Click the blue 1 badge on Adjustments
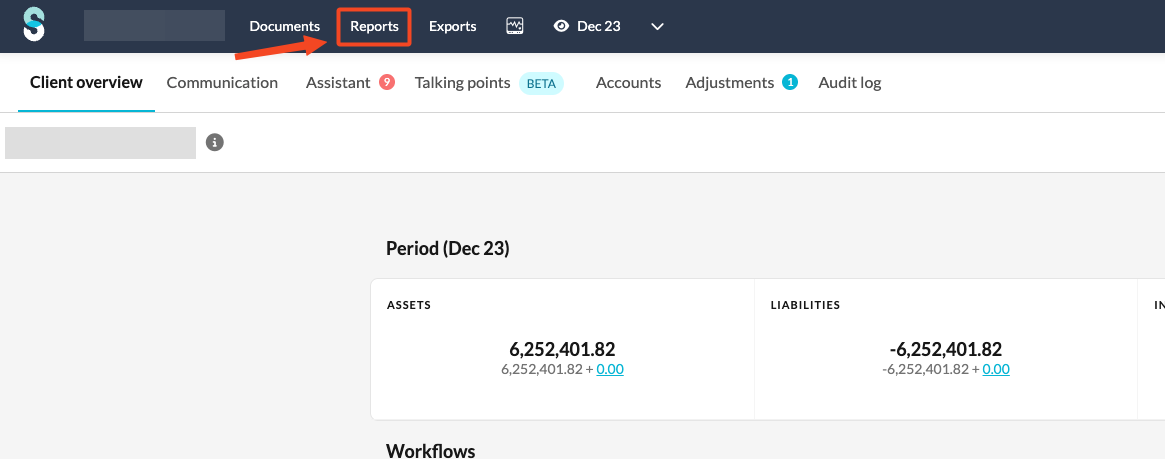 click(789, 82)
